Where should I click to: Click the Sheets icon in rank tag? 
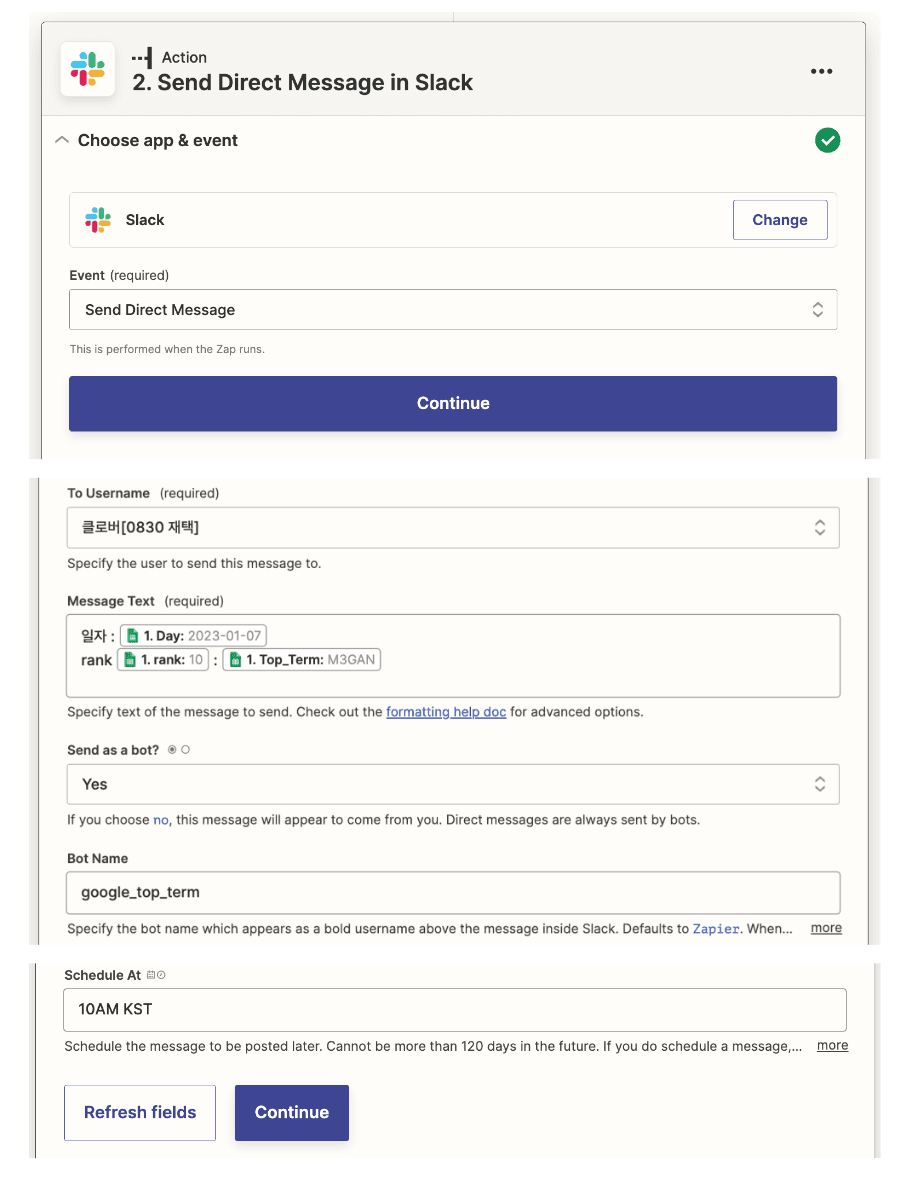click(129, 660)
